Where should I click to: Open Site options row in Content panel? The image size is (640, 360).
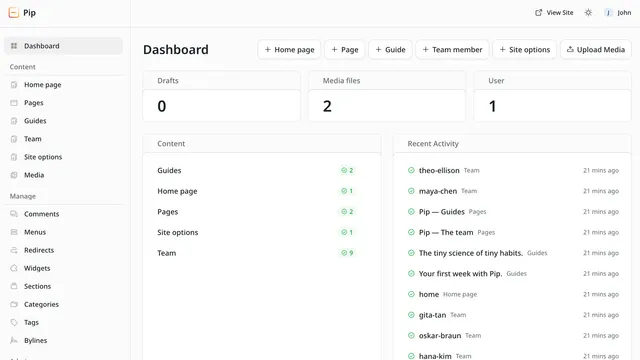256,232
